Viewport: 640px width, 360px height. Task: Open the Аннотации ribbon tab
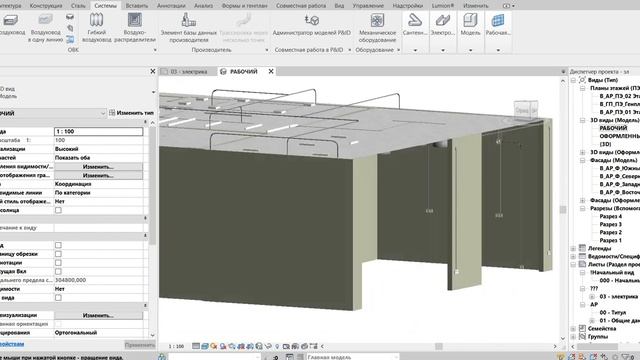coord(171,6)
